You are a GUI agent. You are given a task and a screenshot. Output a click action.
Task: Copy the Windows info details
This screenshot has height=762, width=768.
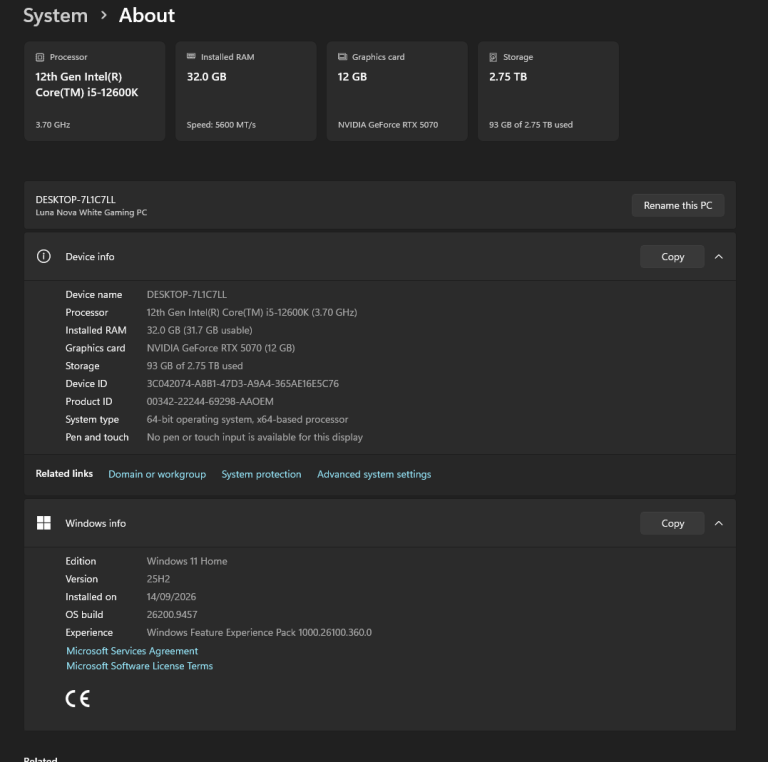pyautogui.click(x=672, y=523)
